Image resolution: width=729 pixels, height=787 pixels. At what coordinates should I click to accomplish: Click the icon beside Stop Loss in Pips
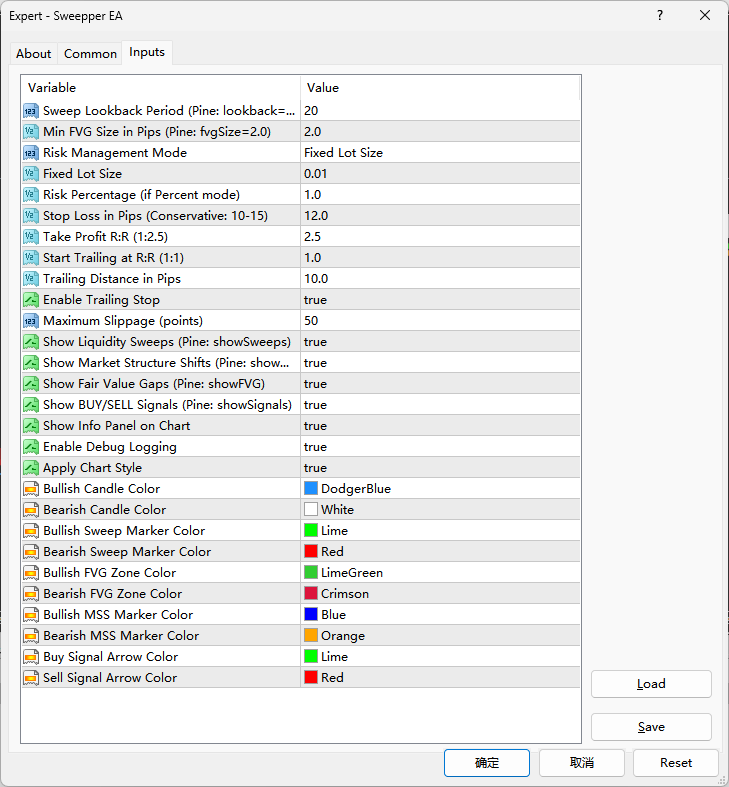click(x=31, y=216)
